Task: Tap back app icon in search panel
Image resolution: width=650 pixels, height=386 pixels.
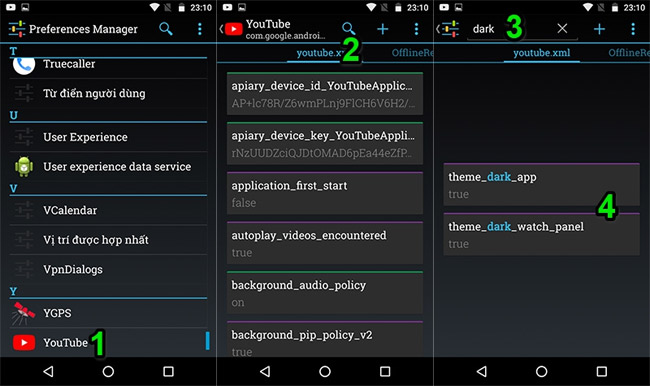Action: pos(448,29)
